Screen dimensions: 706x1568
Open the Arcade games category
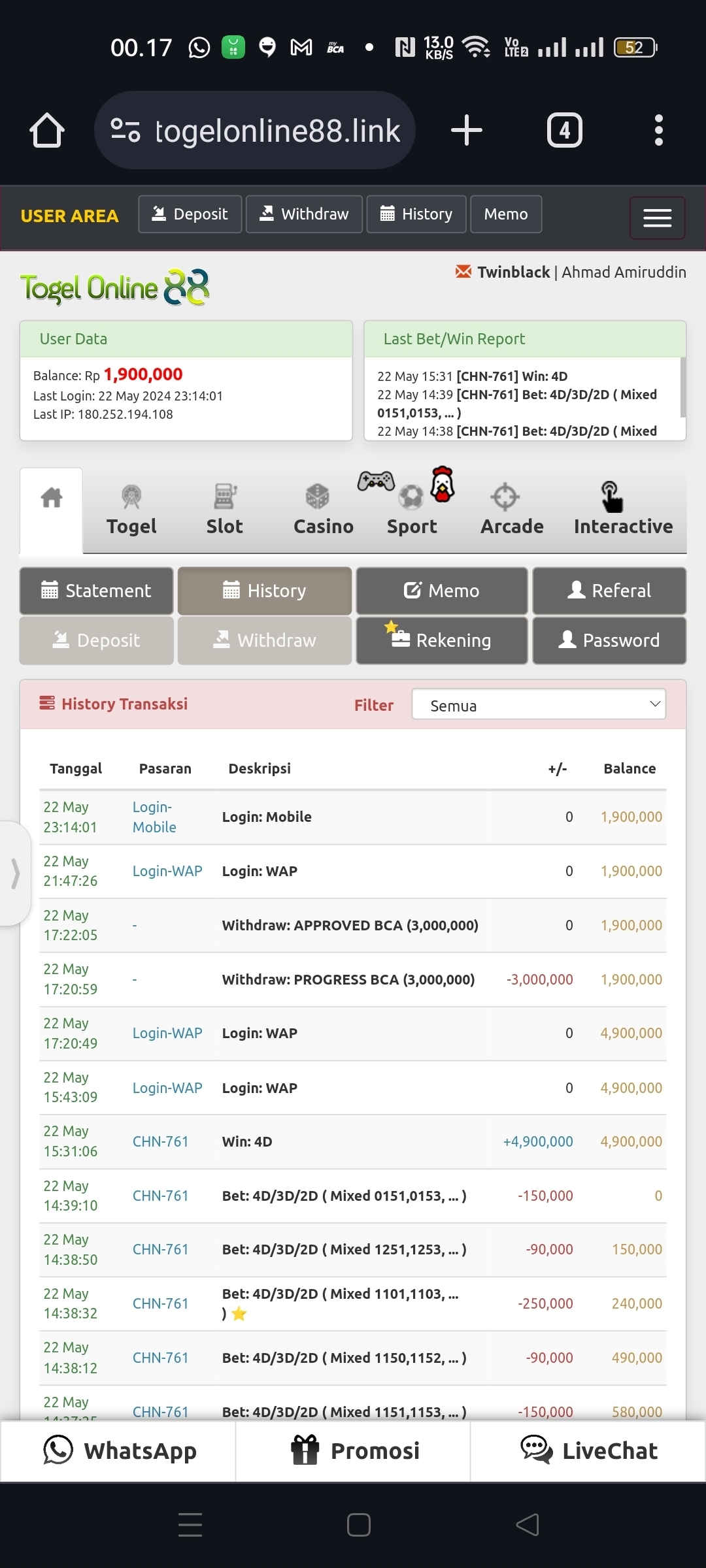point(511,510)
